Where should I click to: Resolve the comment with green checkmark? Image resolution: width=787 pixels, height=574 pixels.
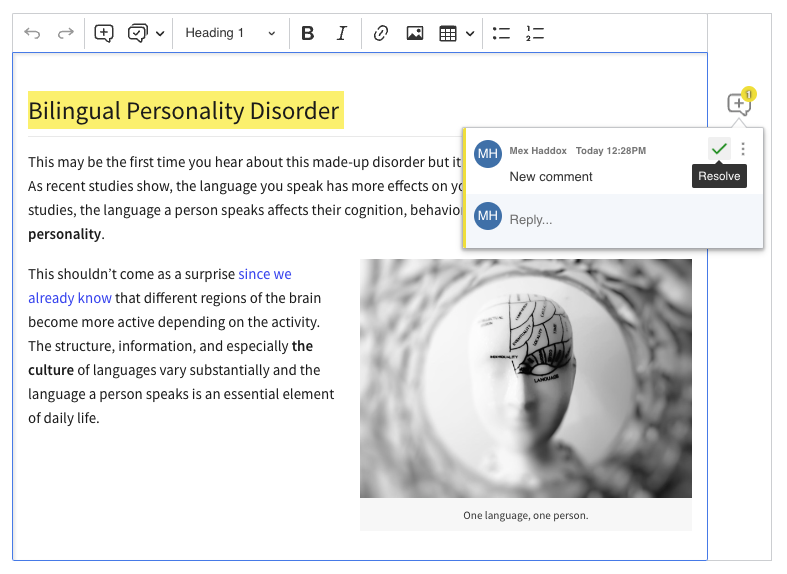(x=719, y=149)
